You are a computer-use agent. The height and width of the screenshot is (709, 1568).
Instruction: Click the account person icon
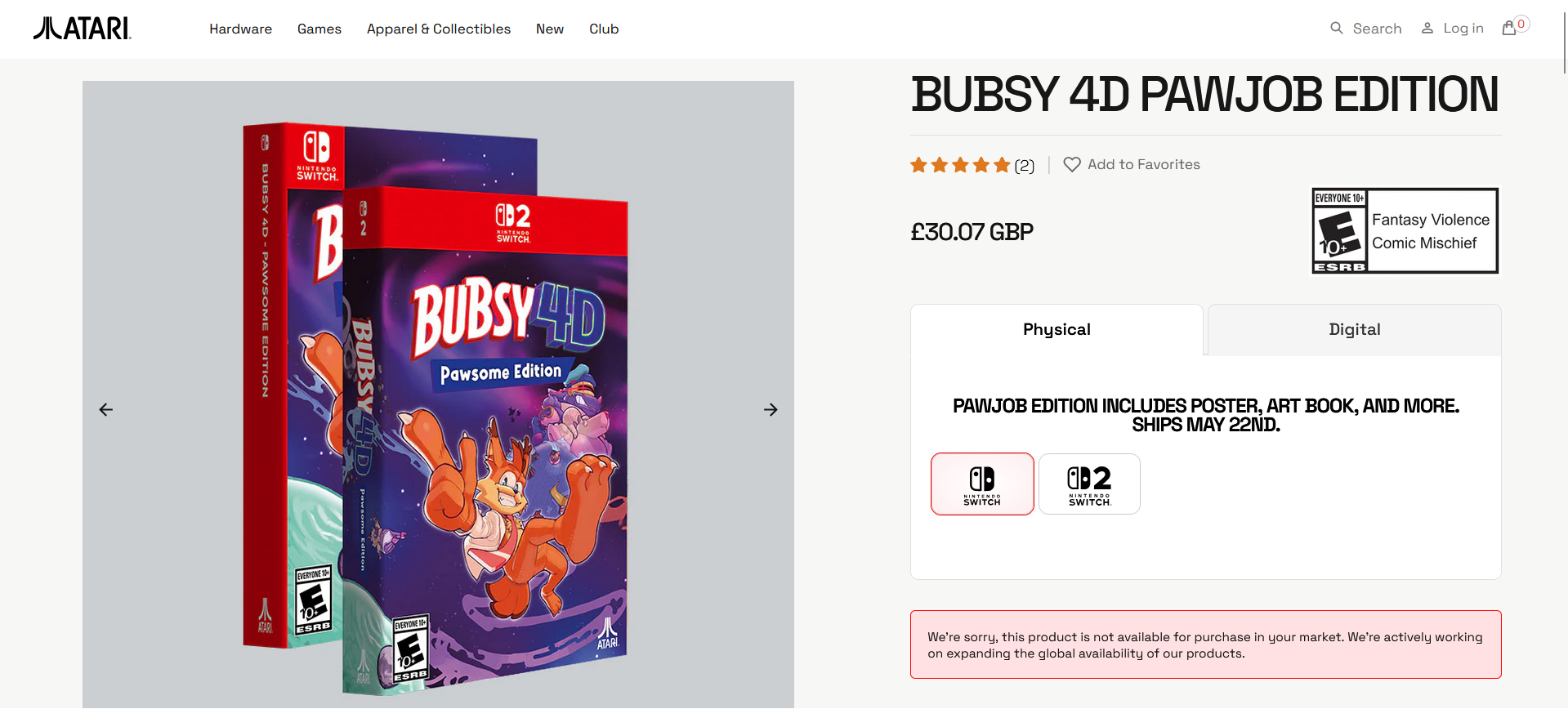(x=1427, y=29)
